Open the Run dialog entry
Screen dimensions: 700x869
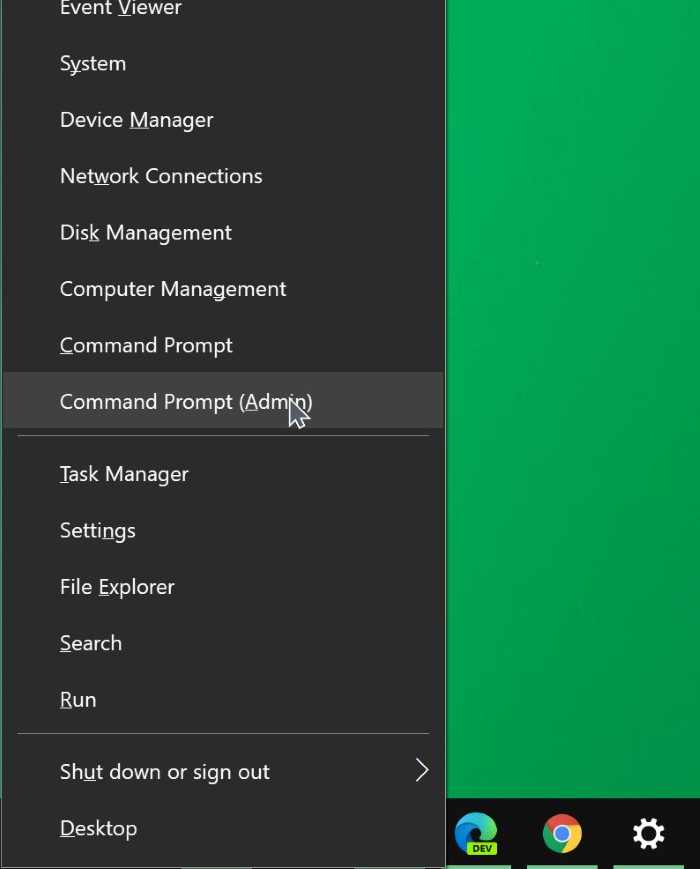(x=223, y=699)
